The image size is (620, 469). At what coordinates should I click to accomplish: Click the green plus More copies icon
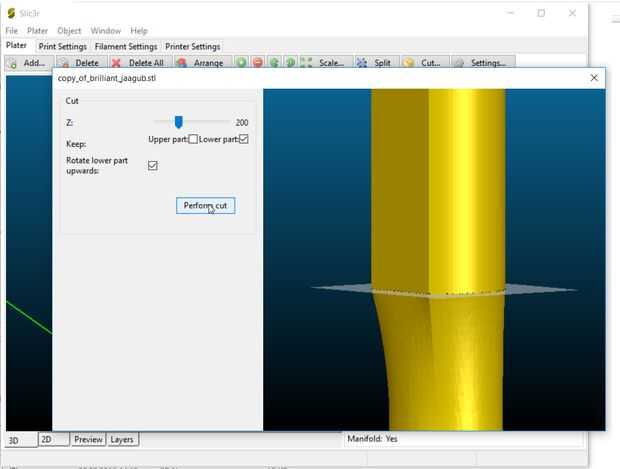pos(242,62)
